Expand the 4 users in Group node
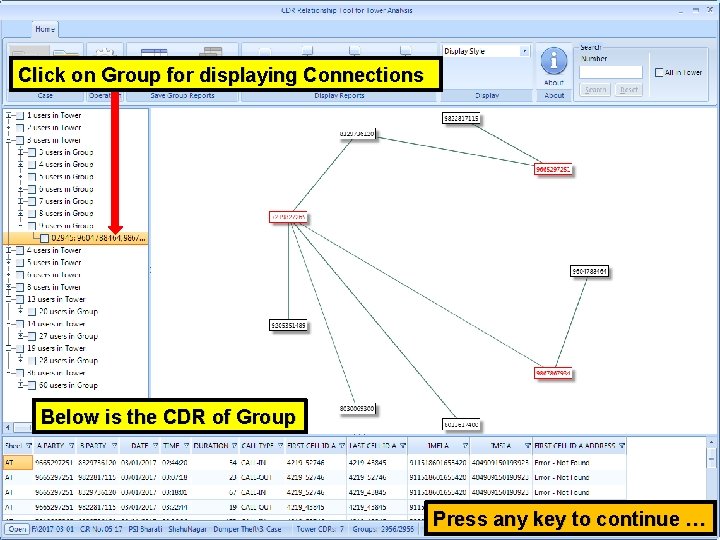Image resolution: width=720 pixels, height=540 pixels. coord(20,164)
